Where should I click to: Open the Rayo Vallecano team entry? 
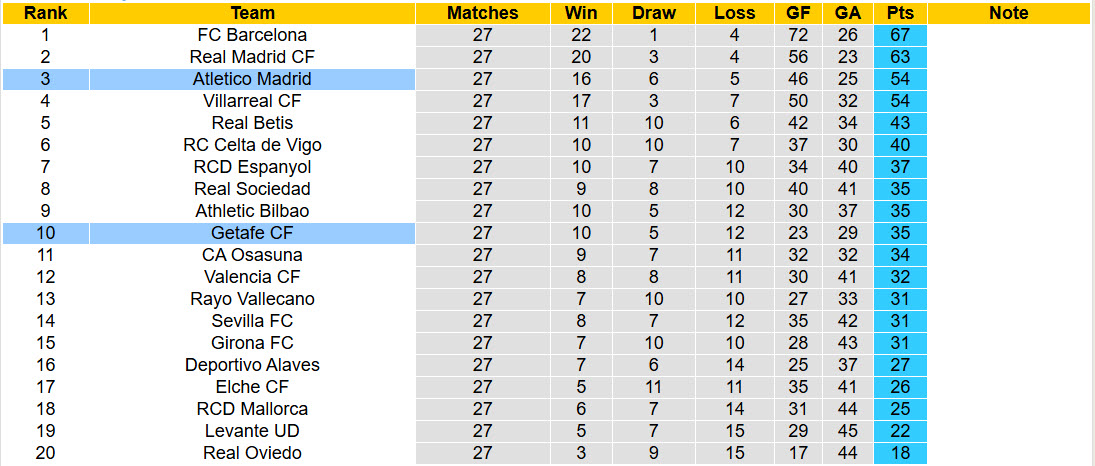click(252, 299)
